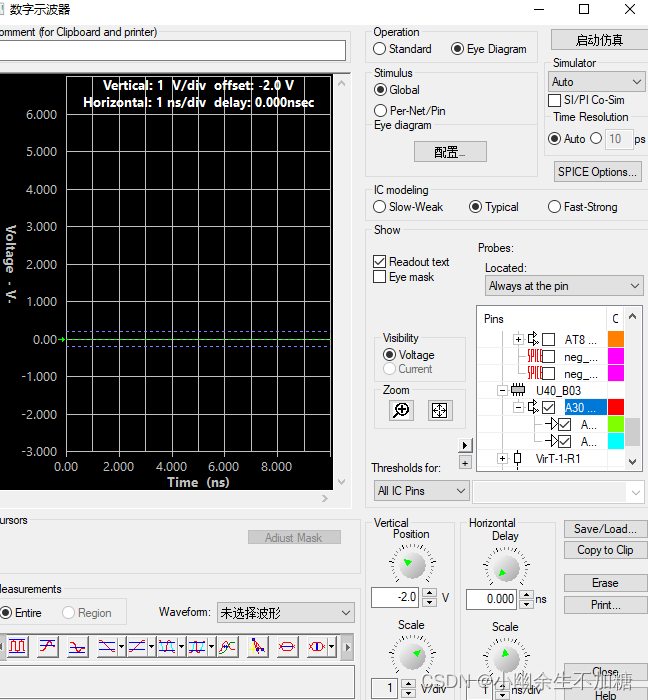The width and height of the screenshot is (648, 700).
Task: Click the eye width icon with blue bar
Action: pyautogui.click(x=317, y=646)
